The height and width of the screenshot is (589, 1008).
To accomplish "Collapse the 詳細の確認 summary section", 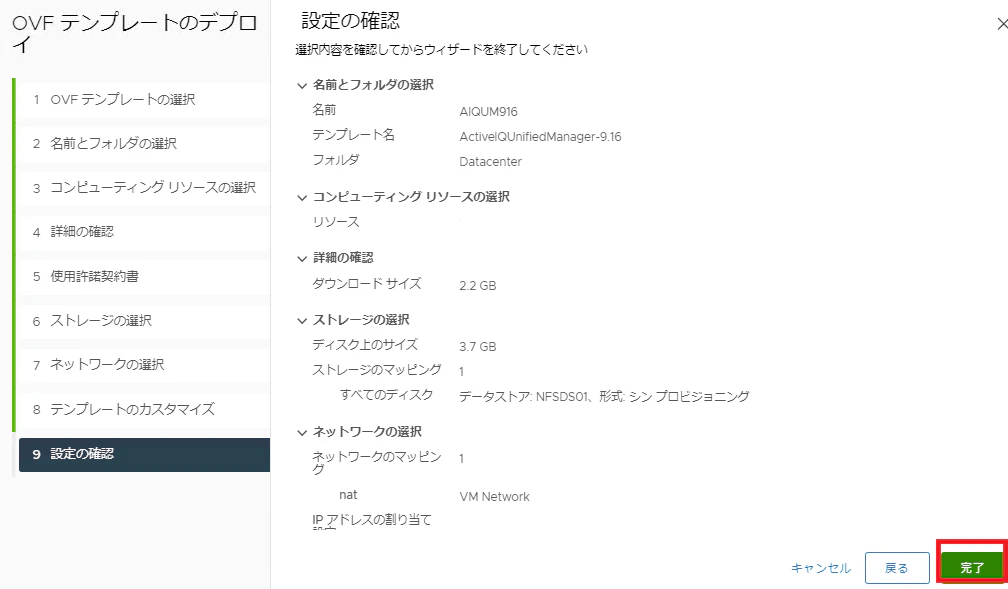I will (302, 258).
